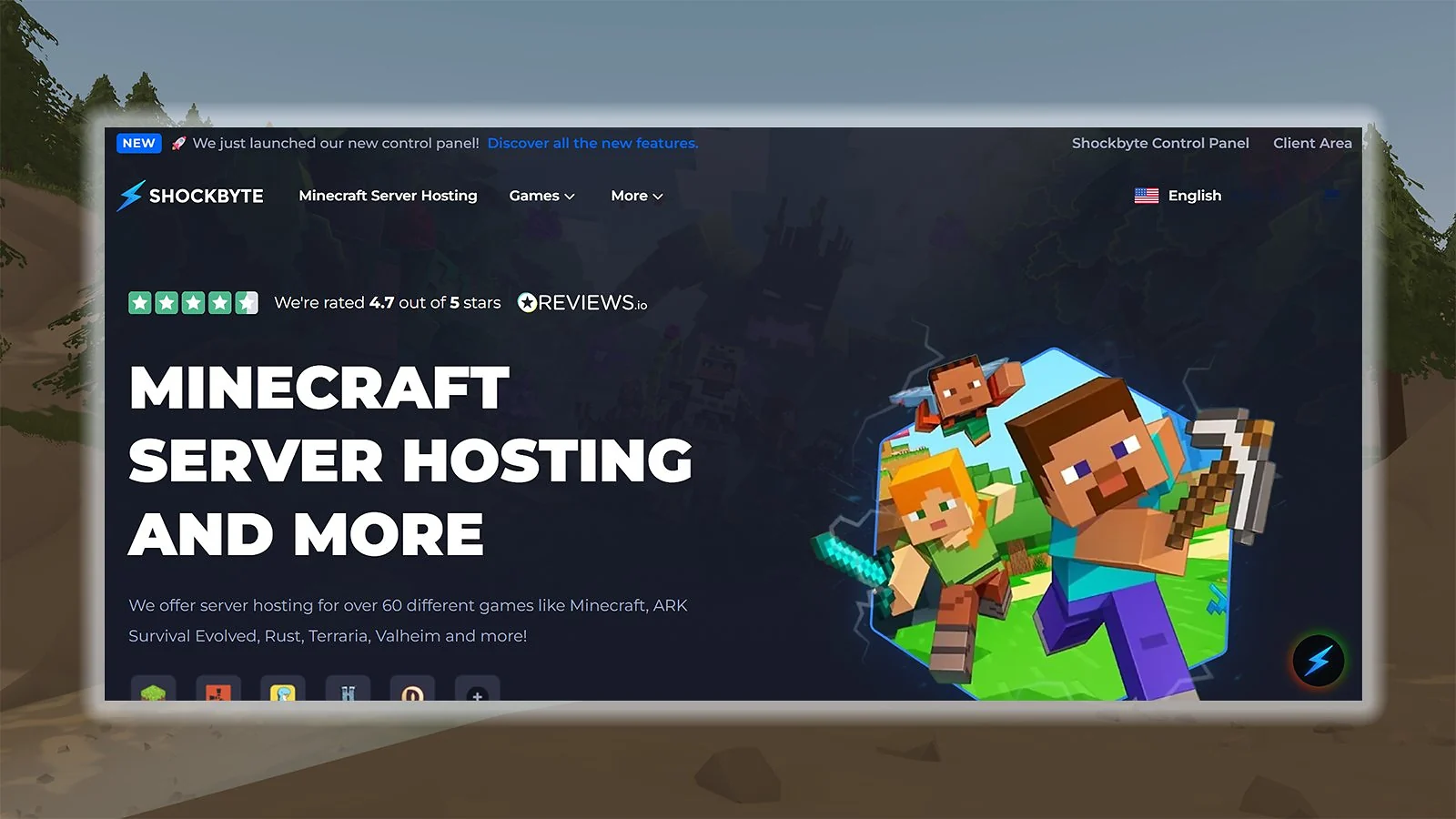This screenshot has height=819, width=1456.
Task: Expand the Games dropdown menu
Action: click(542, 196)
